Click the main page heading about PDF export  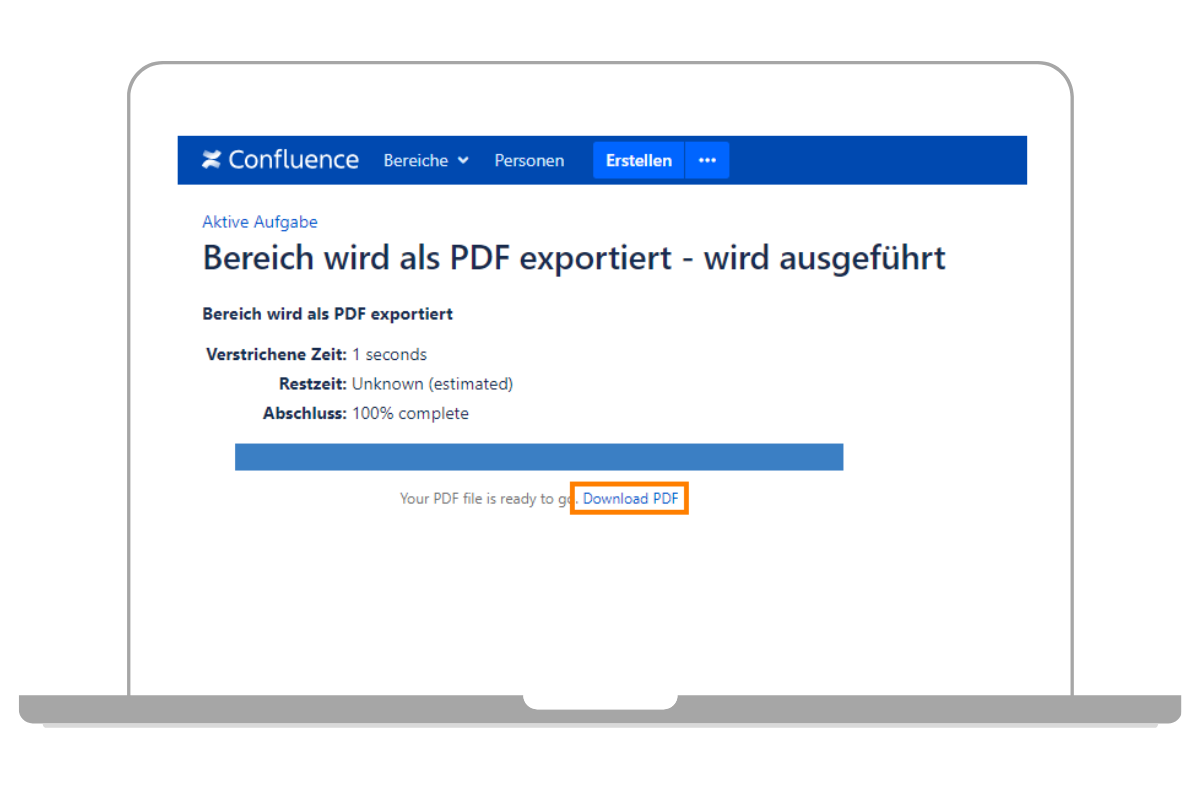pos(573,258)
